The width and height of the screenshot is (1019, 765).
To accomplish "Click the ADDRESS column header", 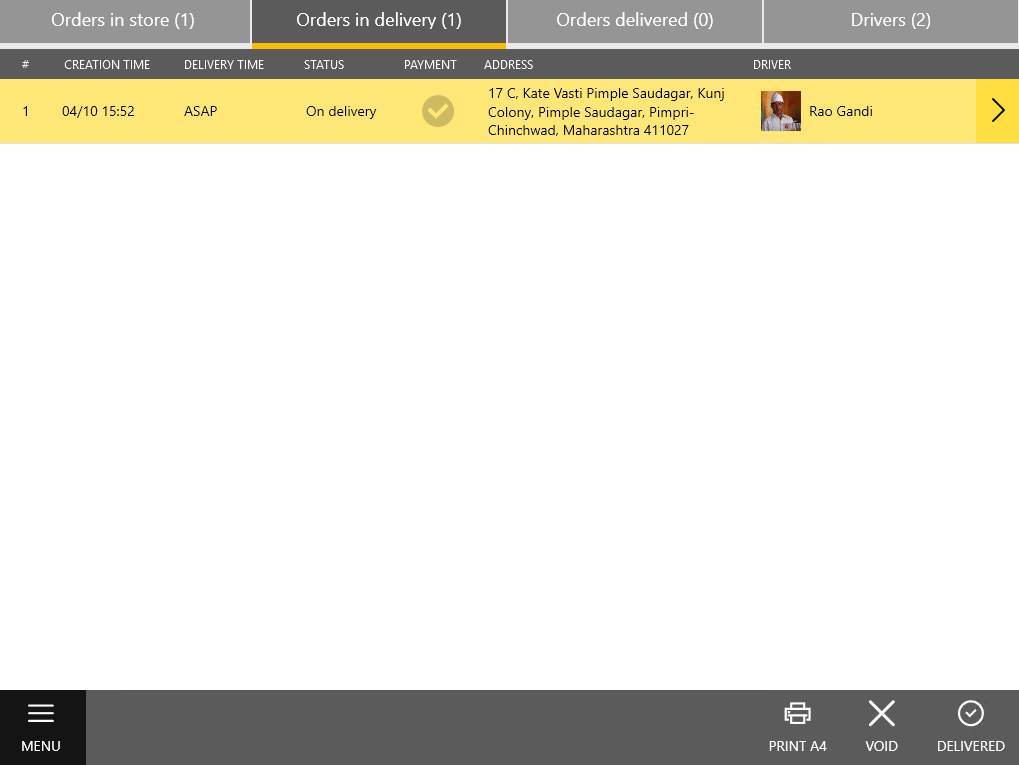I will pyautogui.click(x=508, y=65).
